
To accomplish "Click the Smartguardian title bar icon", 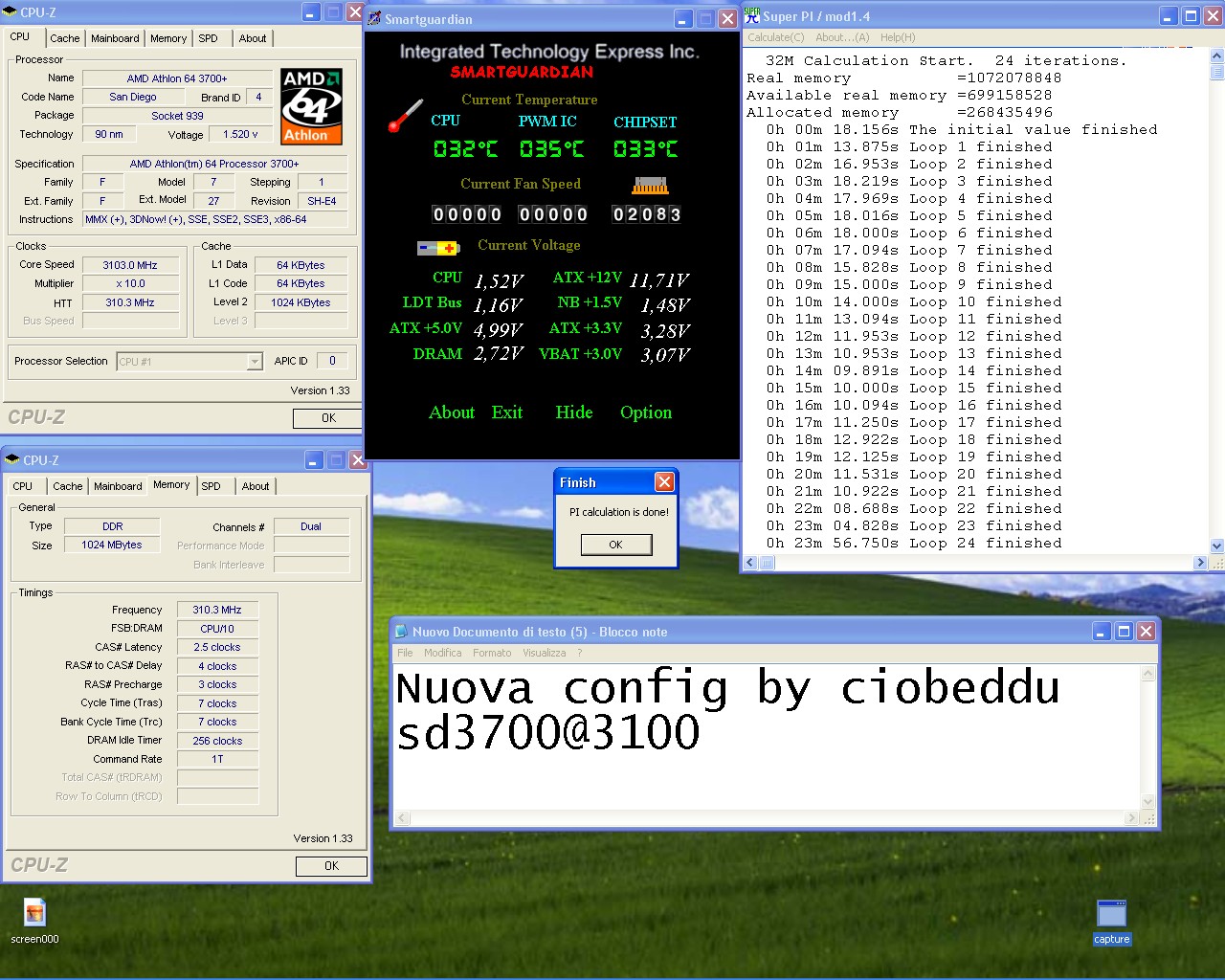I will (x=374, y=18).
